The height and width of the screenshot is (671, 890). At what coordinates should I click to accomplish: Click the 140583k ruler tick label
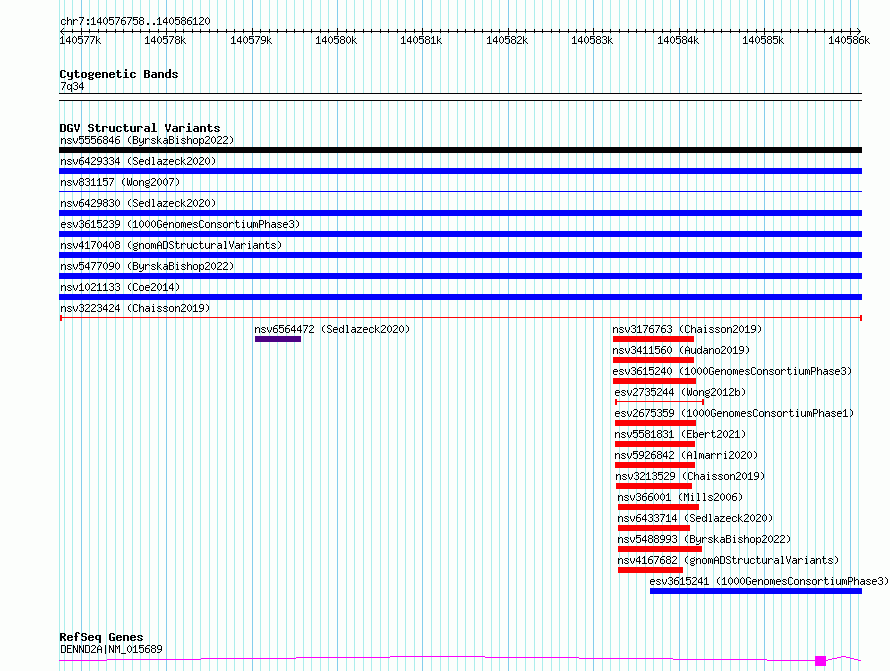[592, 40]
